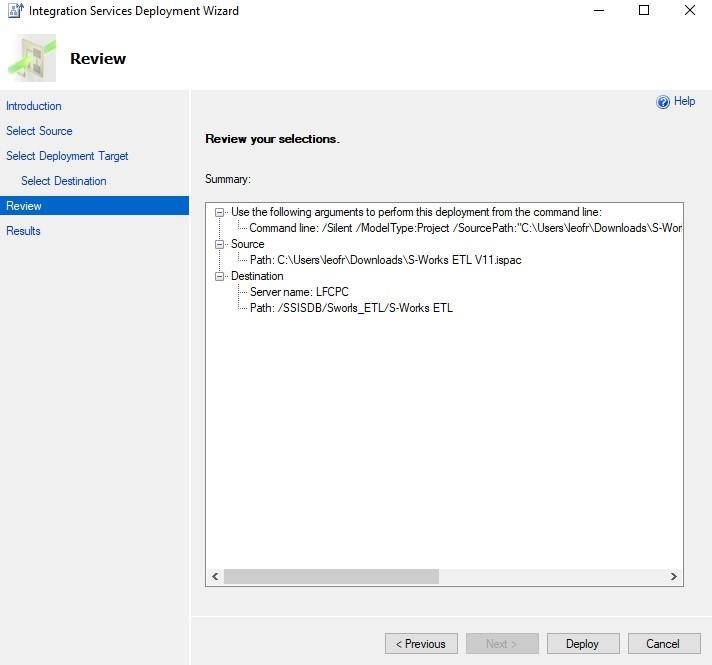Open the Select Destination sub-step
This screenshot has height=665, width=712.
(64, 181)
